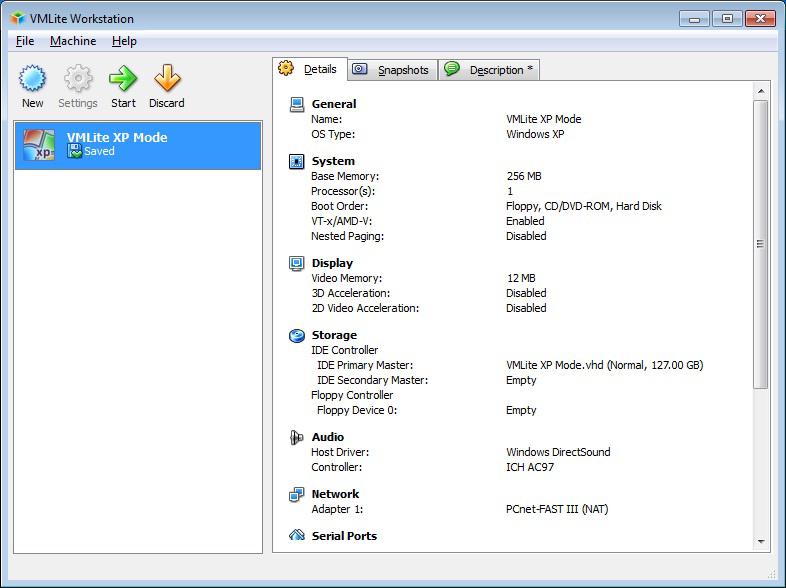Click the Windows DirectSound host driver value
The height and width of the screenshot is (588, 786).
point(558,452)
